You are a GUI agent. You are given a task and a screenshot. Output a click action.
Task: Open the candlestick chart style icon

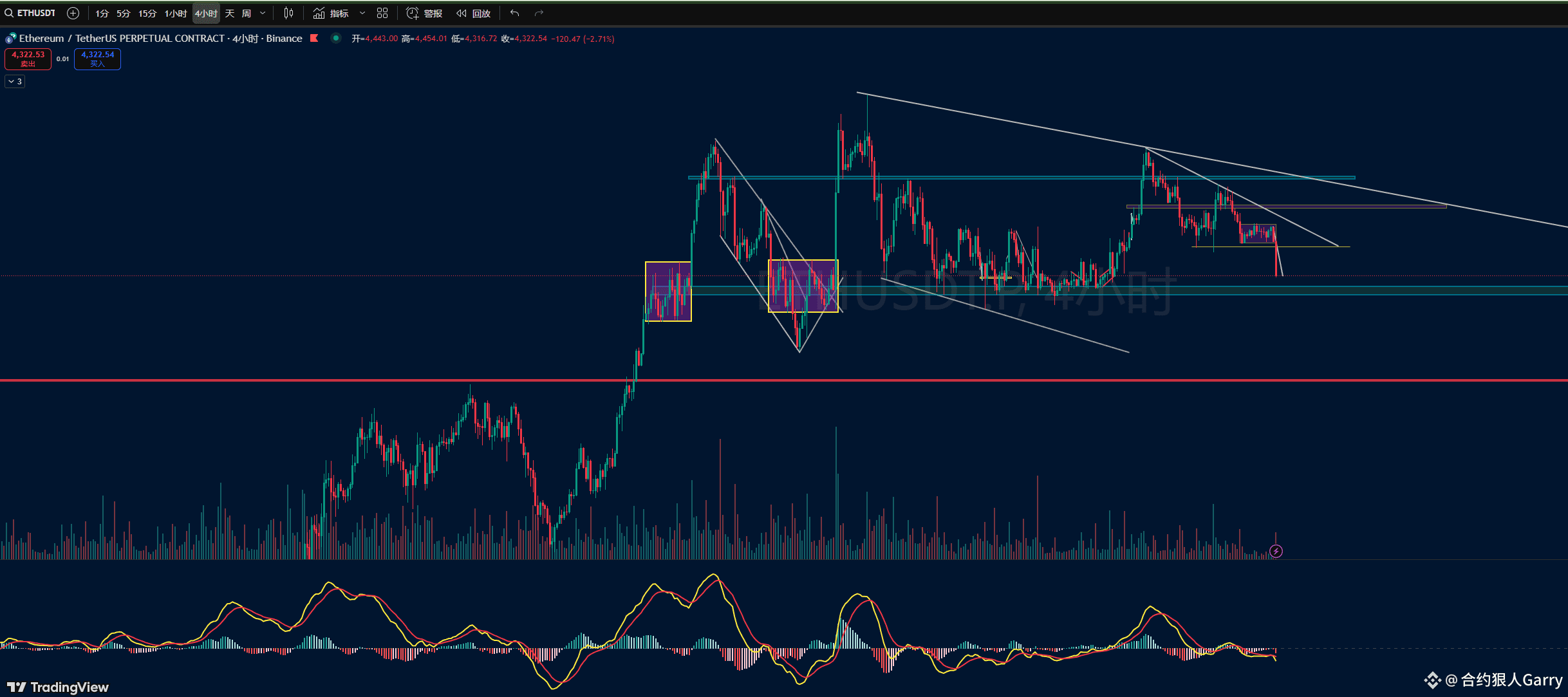click(x=288, y=13)
